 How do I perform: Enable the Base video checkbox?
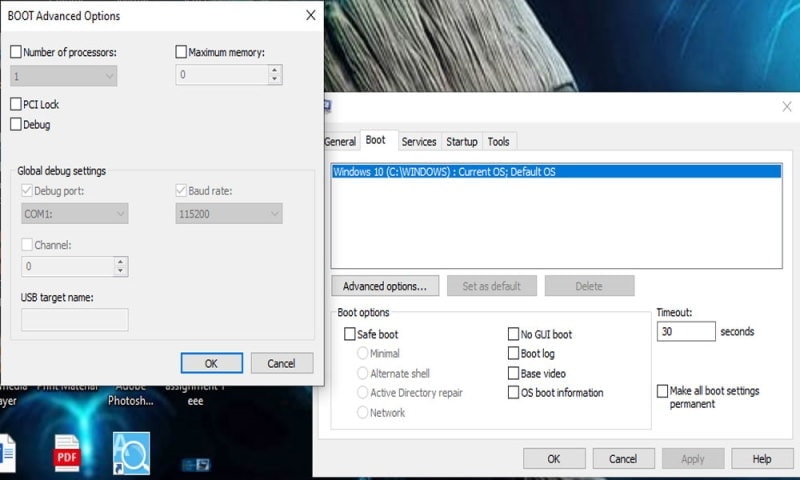[513, 373]
